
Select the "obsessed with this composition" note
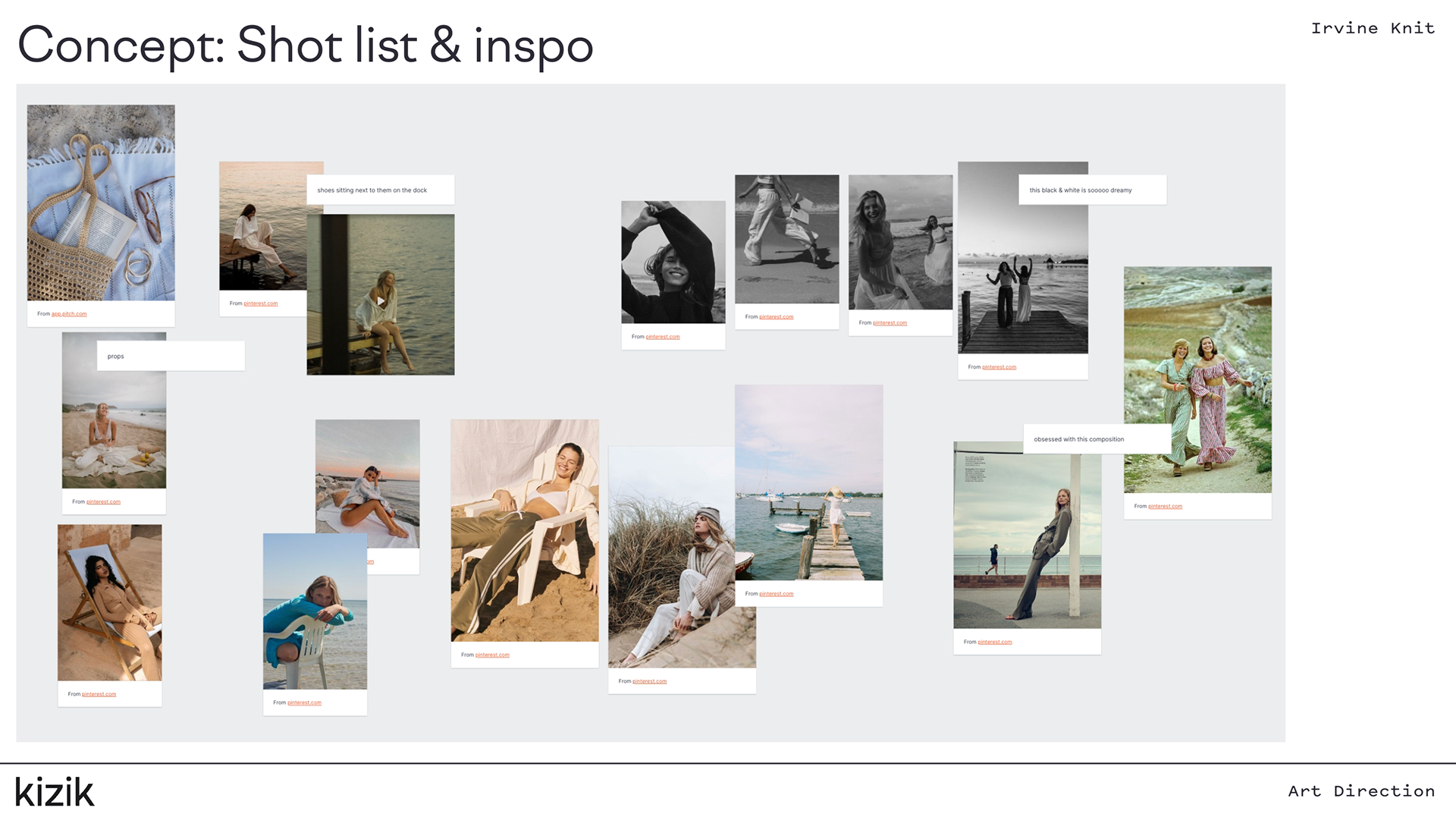pyautogui.click(x=1097, y=439)
